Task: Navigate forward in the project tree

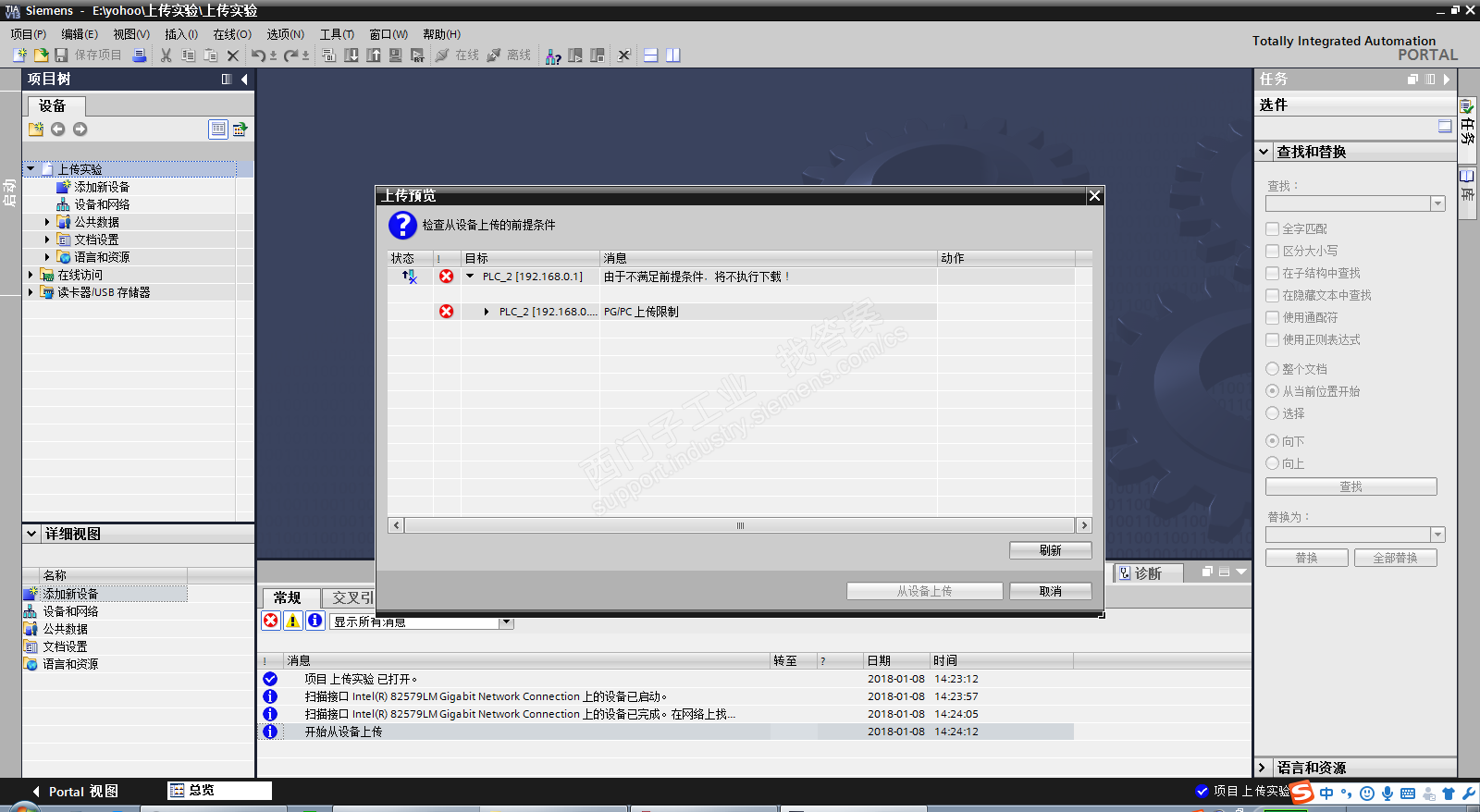Action: [80, 129]
